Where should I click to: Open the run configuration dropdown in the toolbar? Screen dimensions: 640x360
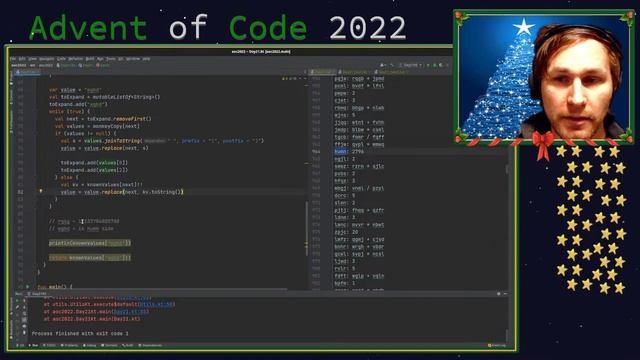(410, 65)
